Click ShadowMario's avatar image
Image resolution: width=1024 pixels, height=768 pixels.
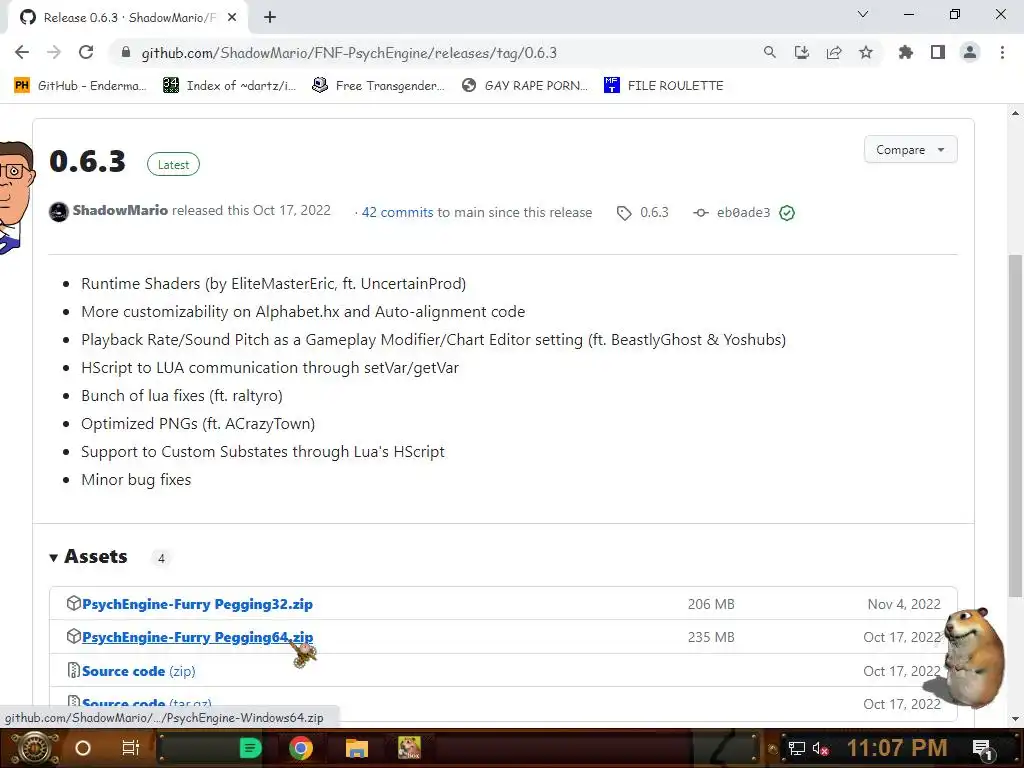pyautogui.click(x=59, y=212)
